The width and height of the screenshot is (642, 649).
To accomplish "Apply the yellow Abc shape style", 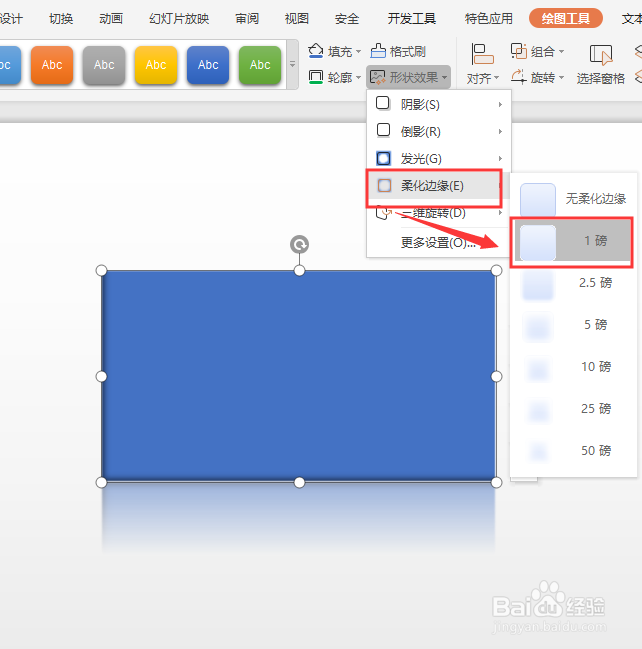I will [x=156, y=65].
